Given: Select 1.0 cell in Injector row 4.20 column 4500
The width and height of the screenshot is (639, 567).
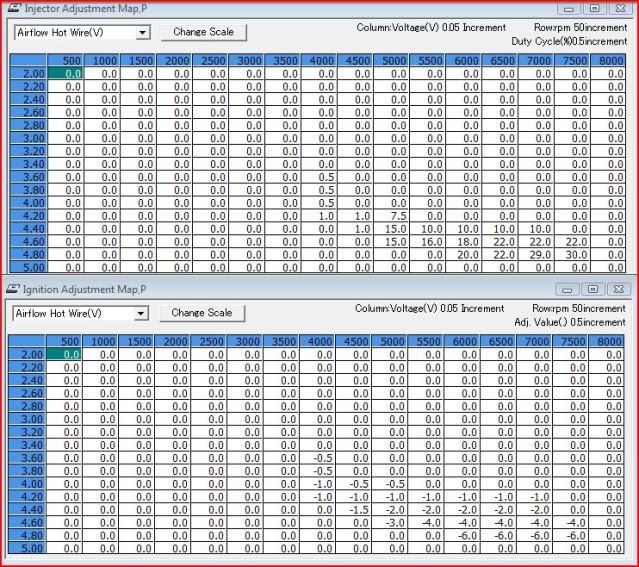Looking at the screenshot, I should (355, 216).
